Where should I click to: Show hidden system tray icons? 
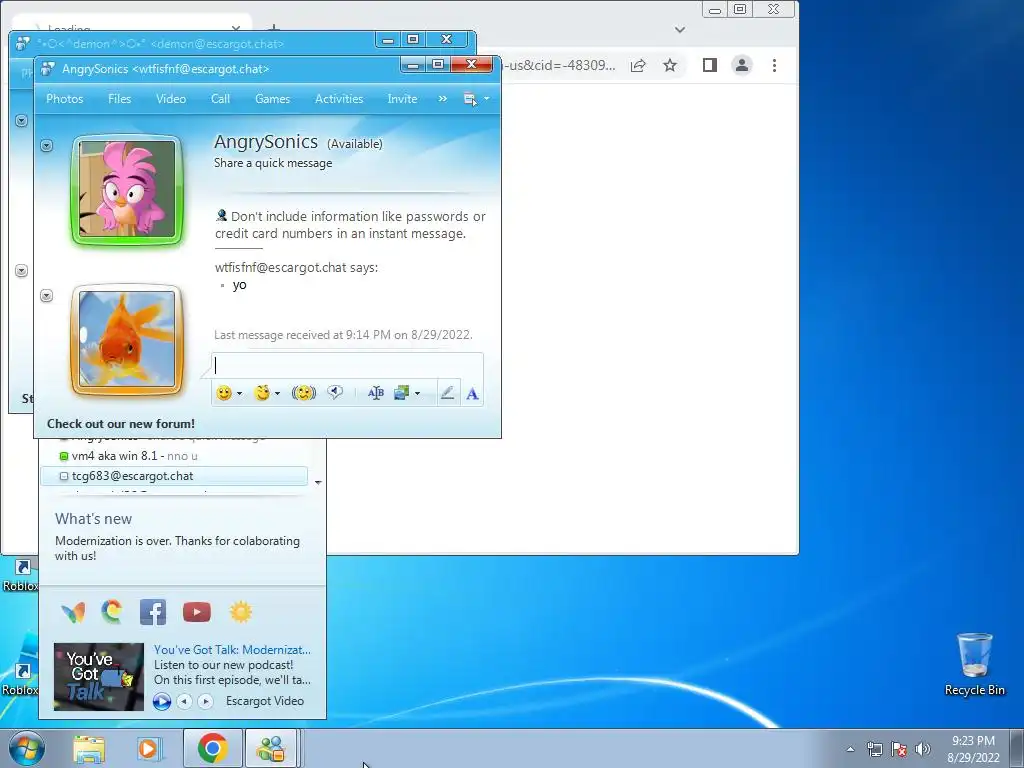pyautogui.click(x=850, y=749)
